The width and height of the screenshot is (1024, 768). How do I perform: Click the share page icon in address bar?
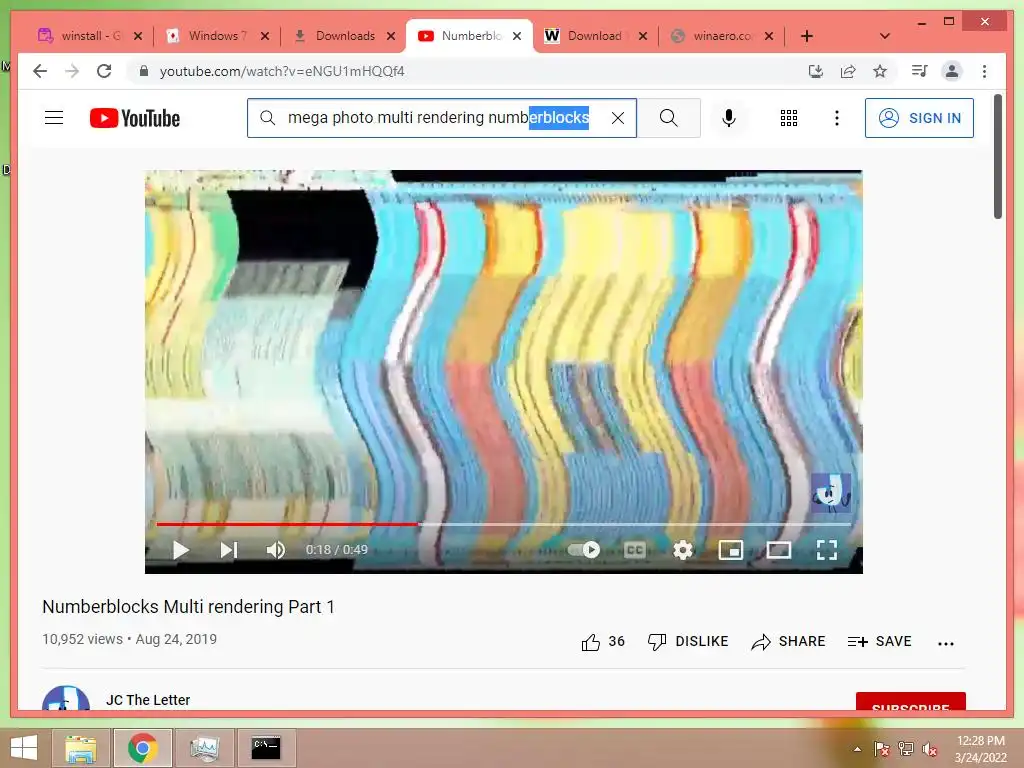click(x=848, y=71)
